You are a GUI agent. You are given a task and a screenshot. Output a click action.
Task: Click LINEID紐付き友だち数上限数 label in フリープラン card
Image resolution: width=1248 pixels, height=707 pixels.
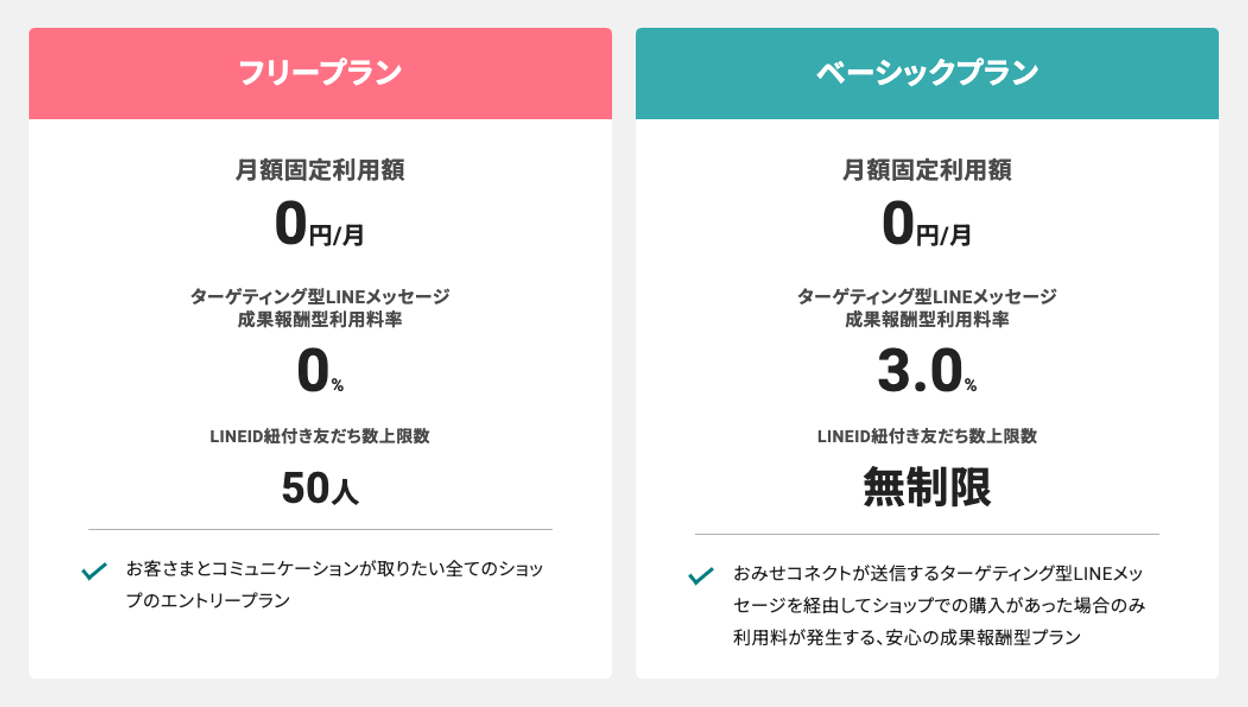320,436
